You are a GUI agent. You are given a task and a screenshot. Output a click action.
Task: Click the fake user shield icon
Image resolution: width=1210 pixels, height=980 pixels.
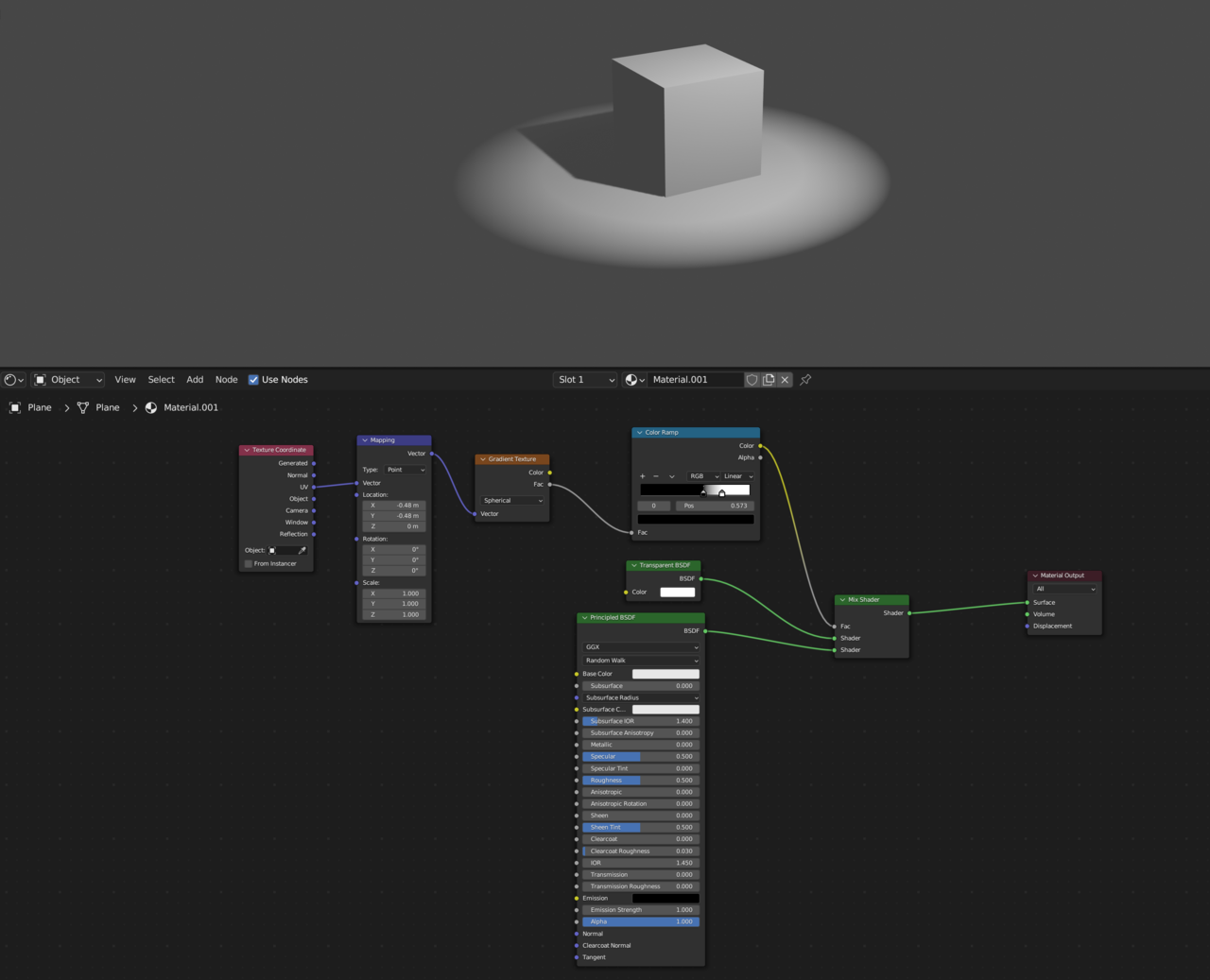click(752, 380)
